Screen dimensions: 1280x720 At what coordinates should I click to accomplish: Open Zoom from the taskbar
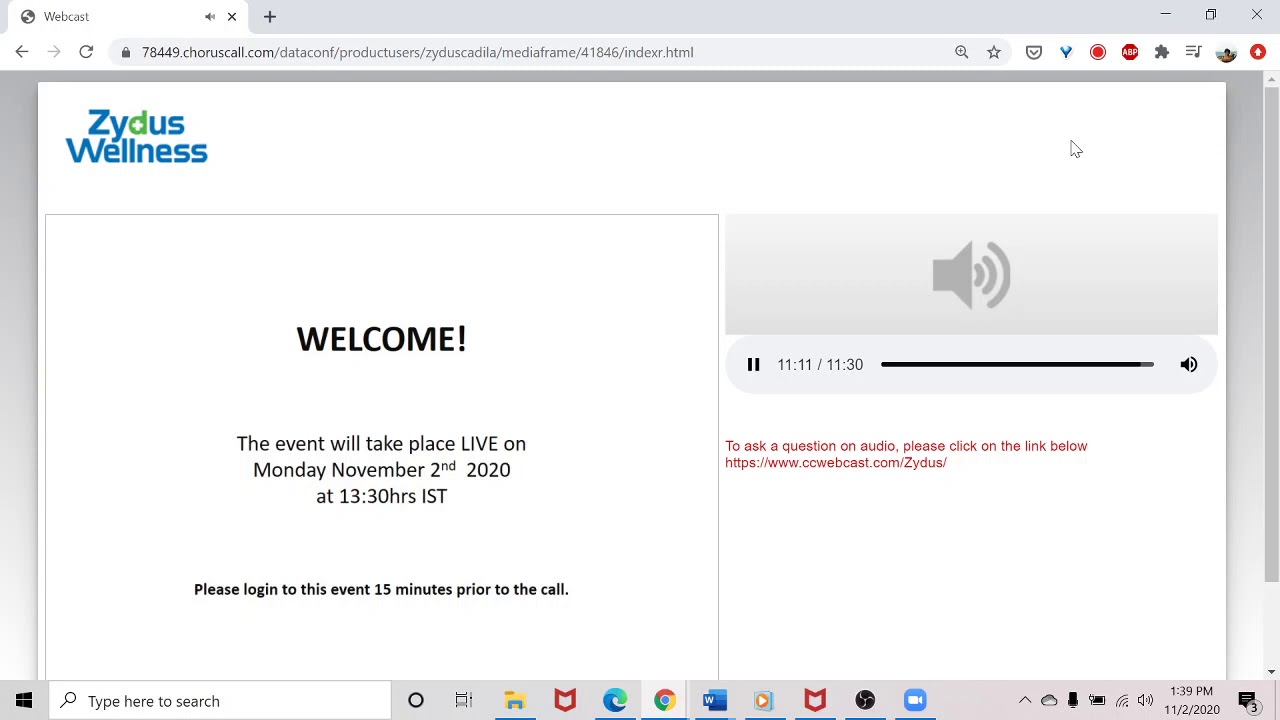pos(915,700)
